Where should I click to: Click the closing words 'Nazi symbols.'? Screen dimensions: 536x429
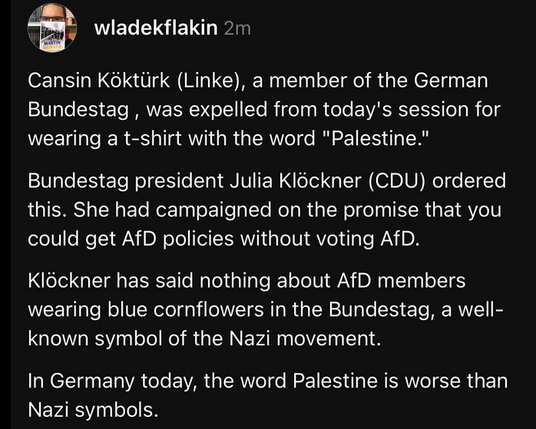[x=93, y=410]
